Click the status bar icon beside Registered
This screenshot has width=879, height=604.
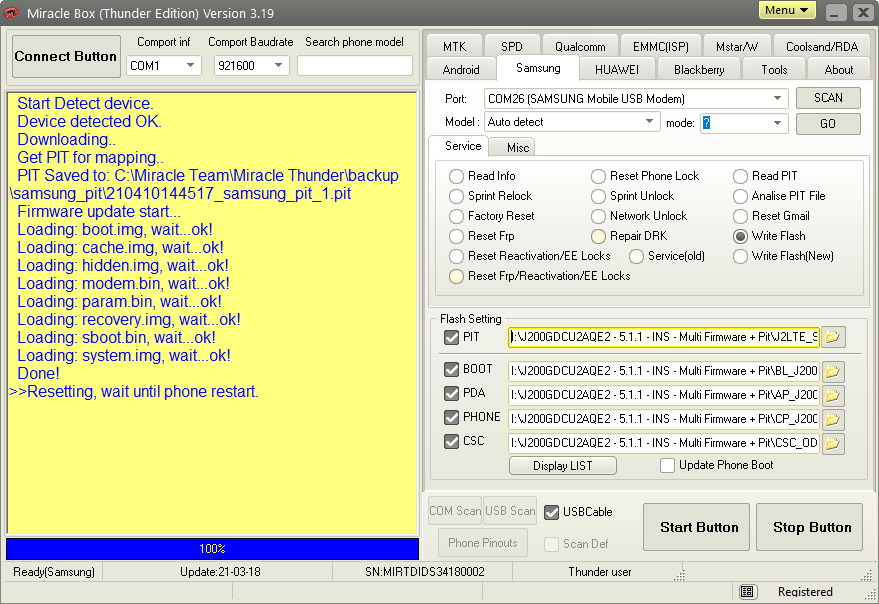click(747, 592)
